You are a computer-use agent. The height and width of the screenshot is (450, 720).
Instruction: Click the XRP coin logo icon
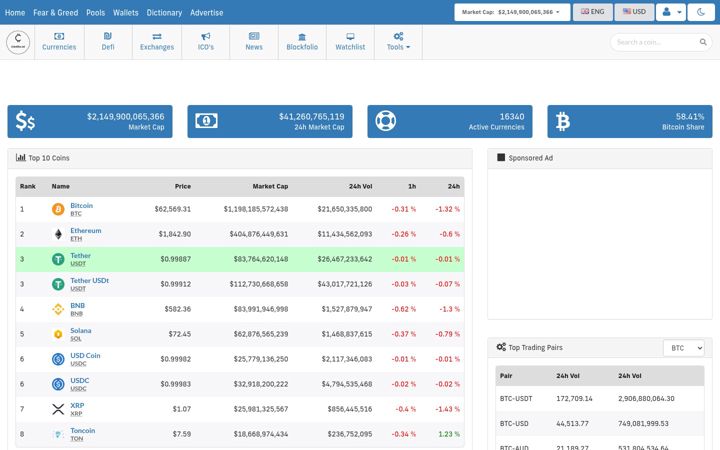click(58, 409)
